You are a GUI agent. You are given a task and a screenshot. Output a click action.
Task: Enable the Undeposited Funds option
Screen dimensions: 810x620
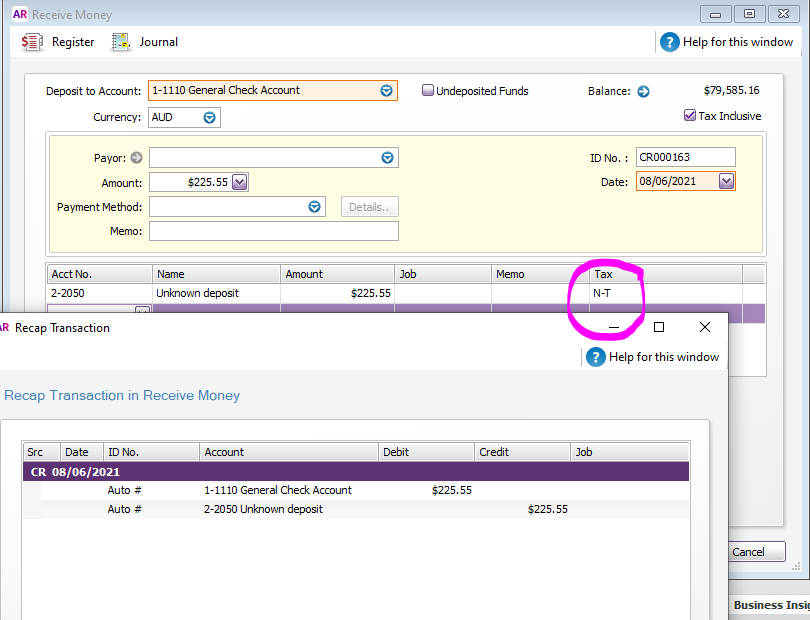point(428,90)
